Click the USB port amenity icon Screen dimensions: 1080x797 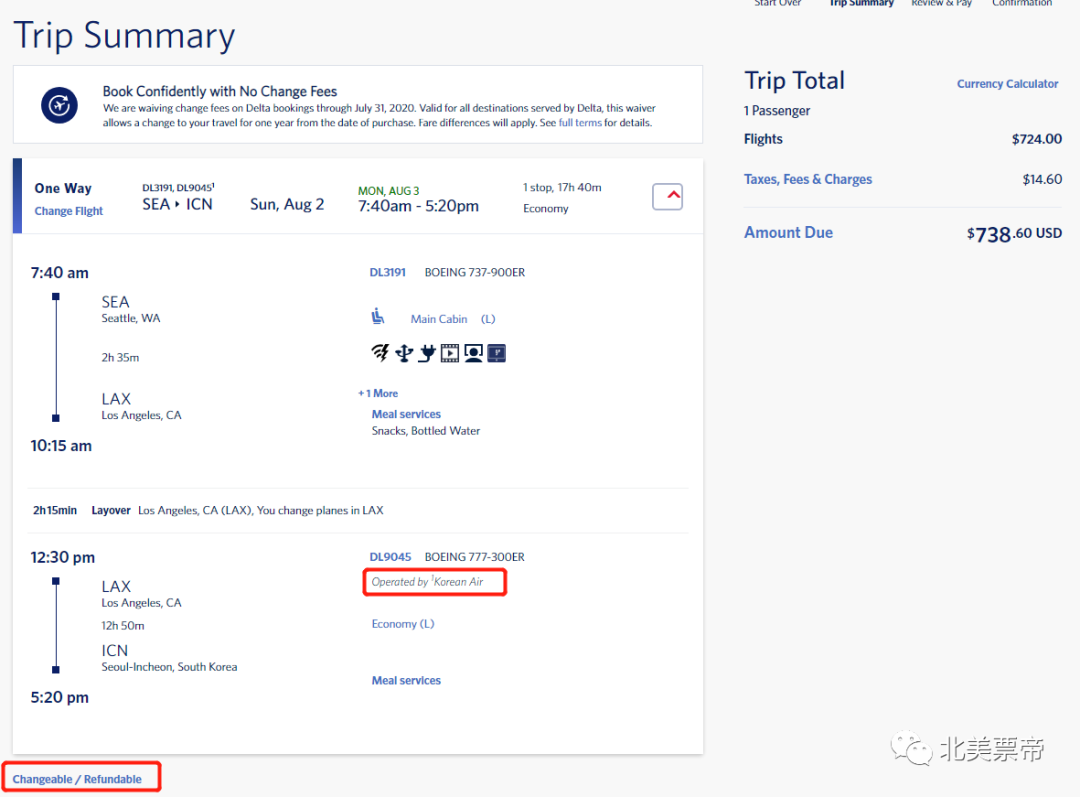click(404, 352)
